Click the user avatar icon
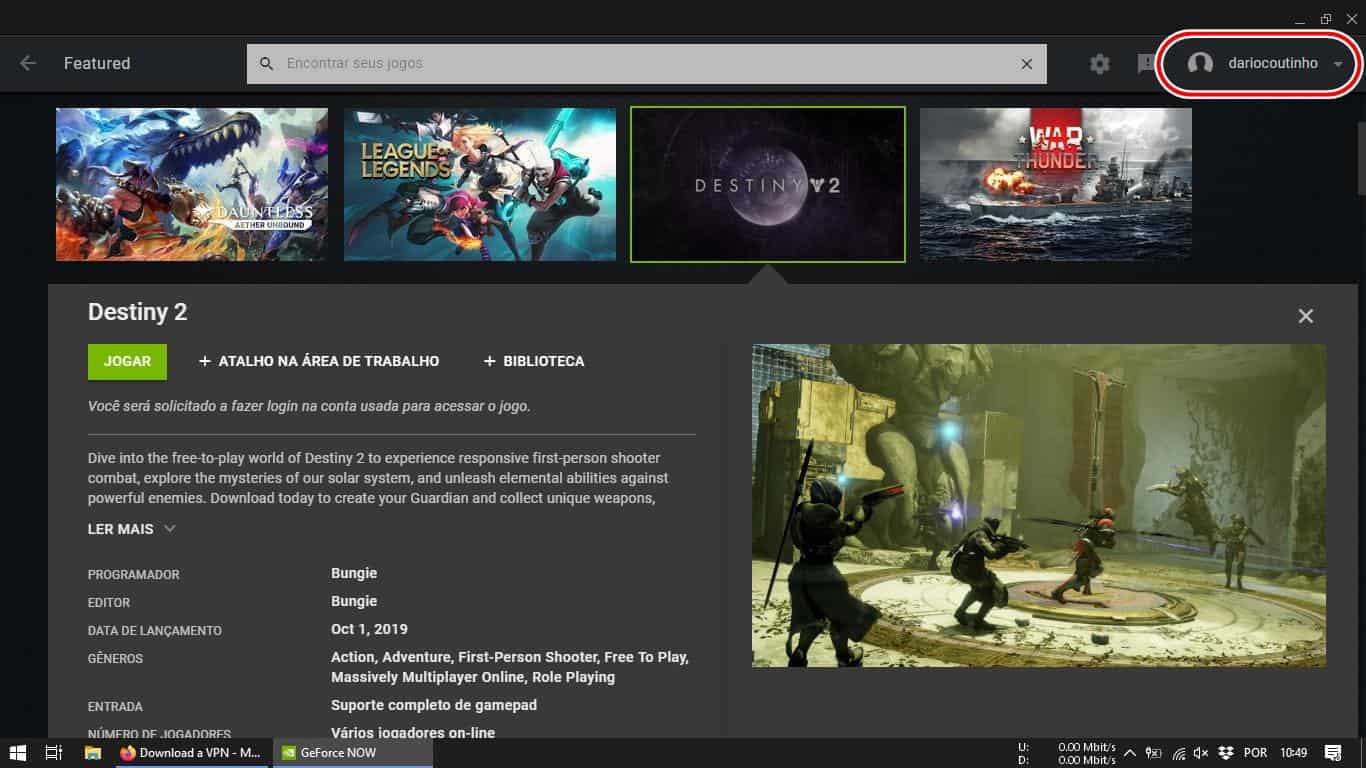The height and width of the screenshot is (768, 1366). (1200, 63)
